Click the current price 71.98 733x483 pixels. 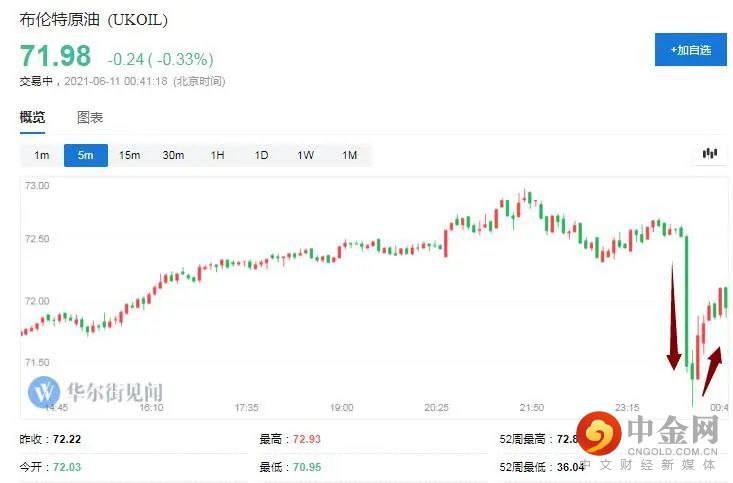click(55, 56)
